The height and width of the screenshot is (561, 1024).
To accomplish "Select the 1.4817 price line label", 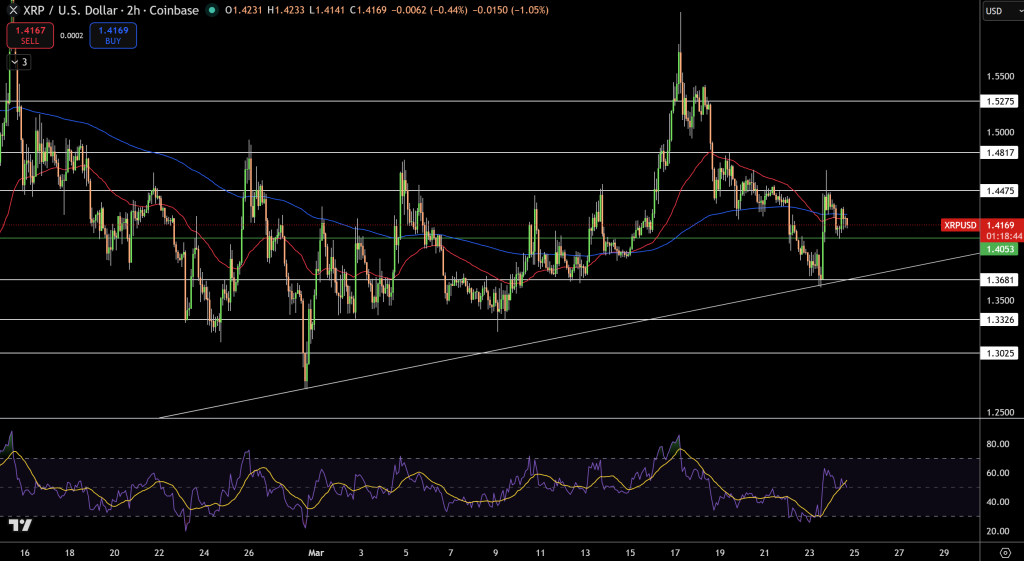I will tap(999, 152).
